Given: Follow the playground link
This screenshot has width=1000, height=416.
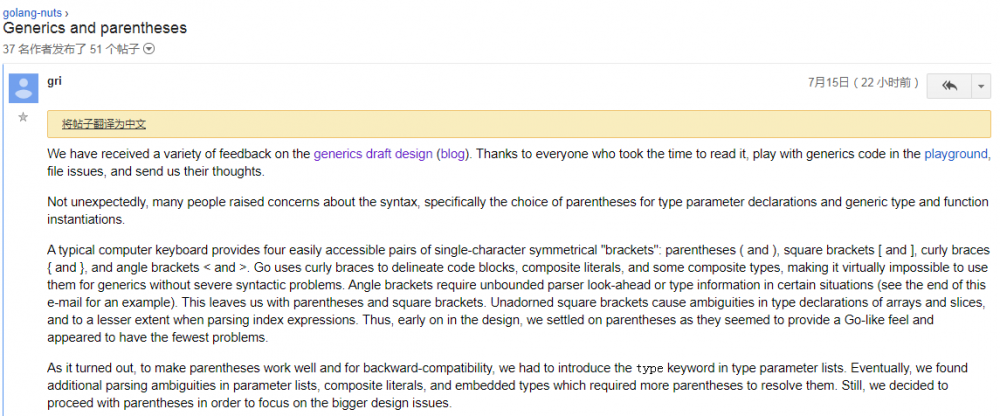Looking at the screenshot, I should (x=956, y=154).
